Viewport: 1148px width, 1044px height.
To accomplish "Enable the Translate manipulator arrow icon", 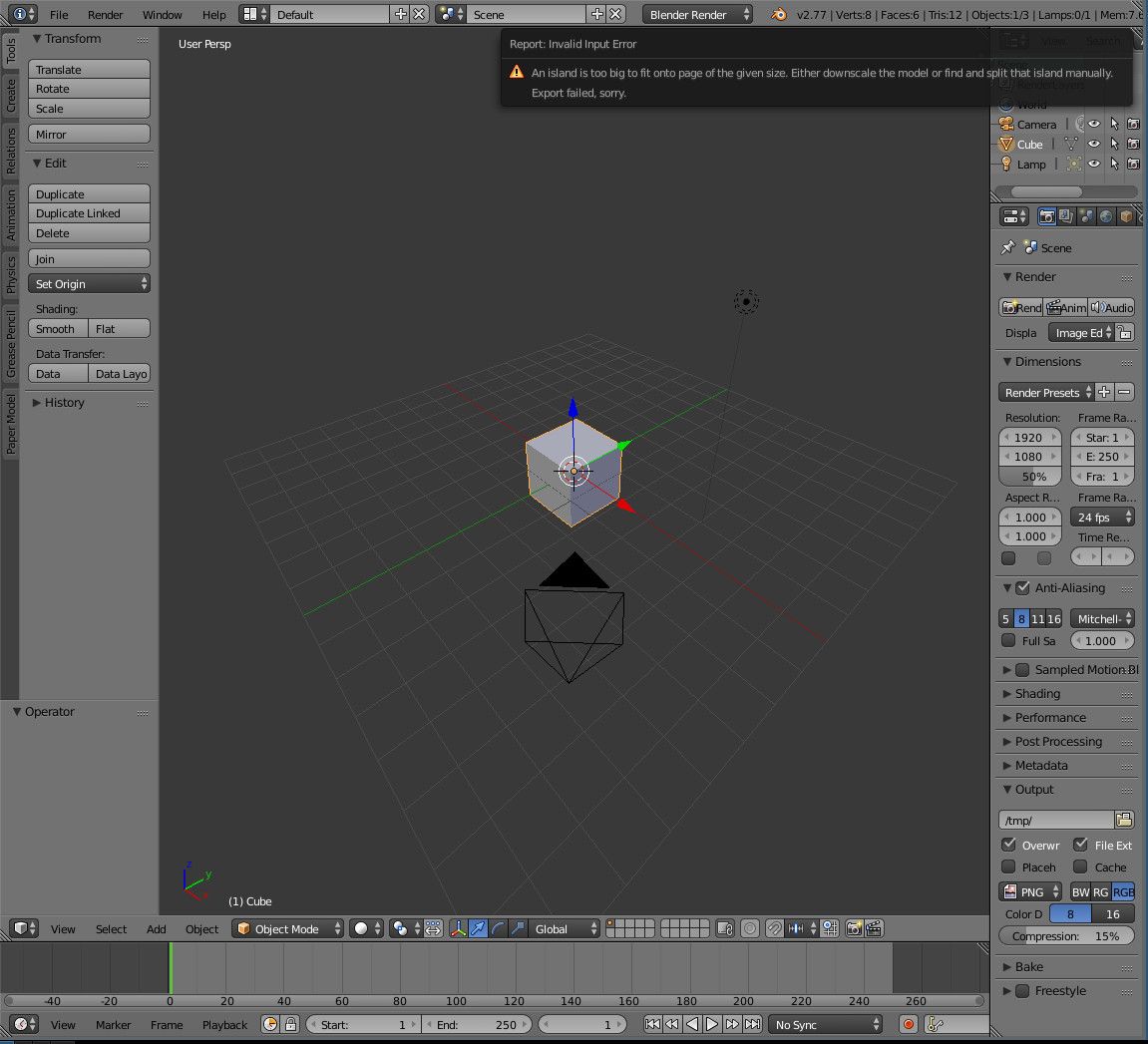I will click(479, 928).
